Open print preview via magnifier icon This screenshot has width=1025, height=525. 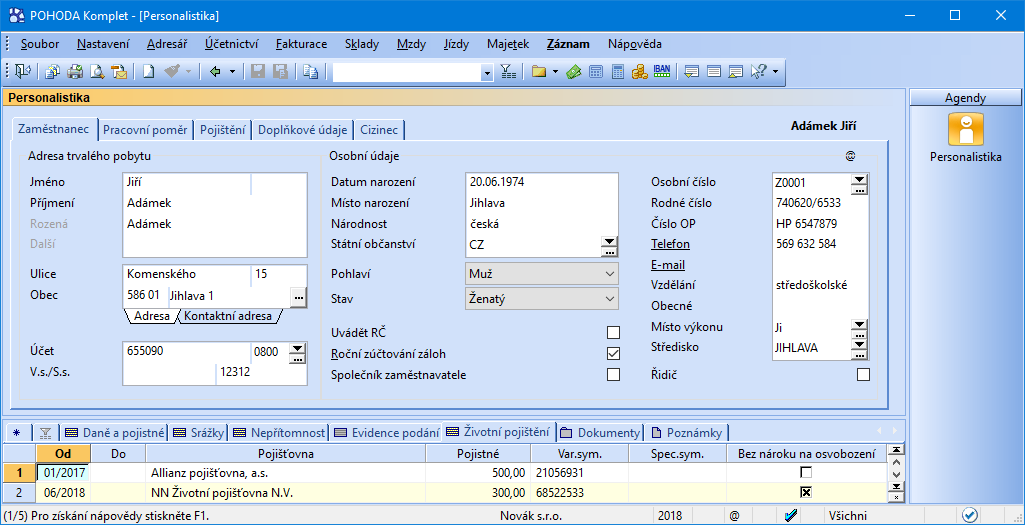97,72
